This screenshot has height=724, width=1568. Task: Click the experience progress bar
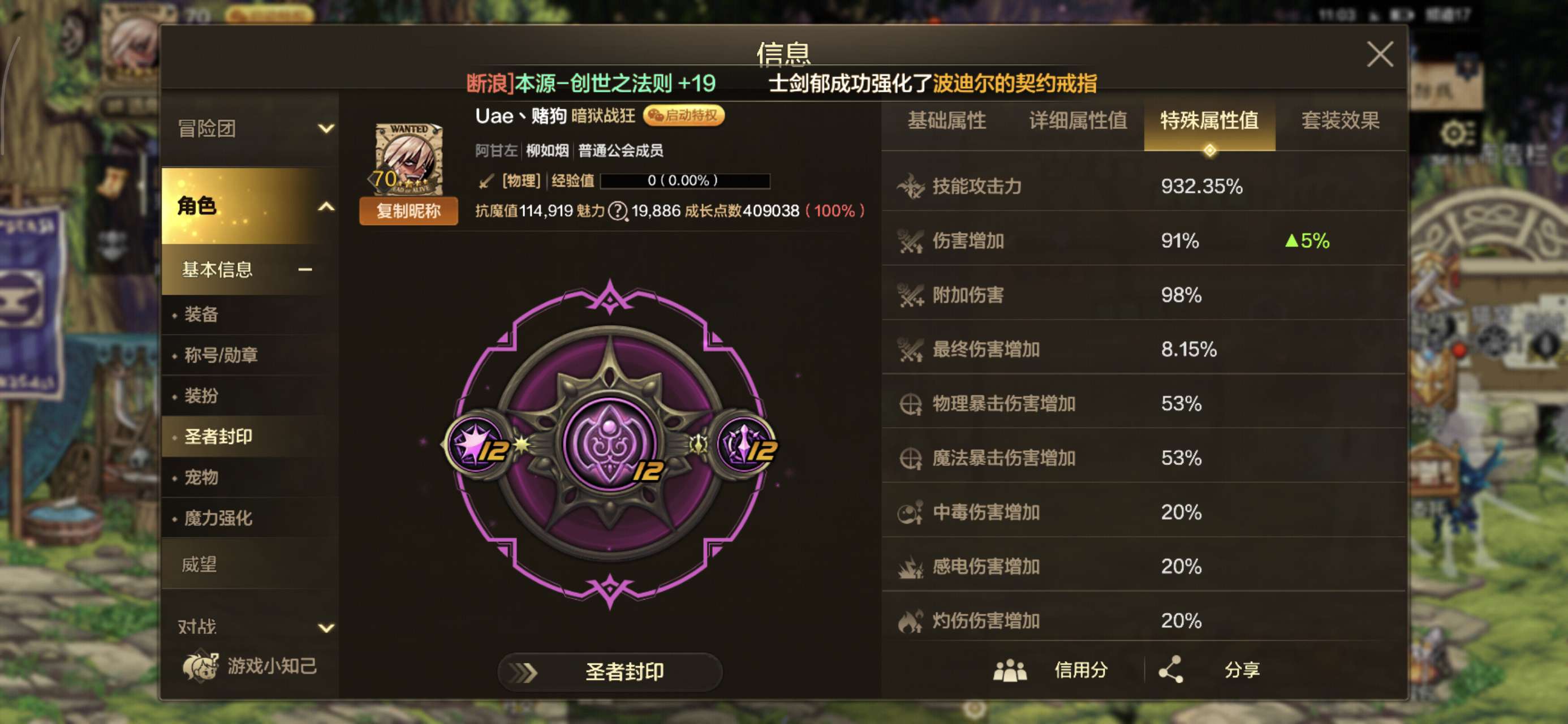685,181
